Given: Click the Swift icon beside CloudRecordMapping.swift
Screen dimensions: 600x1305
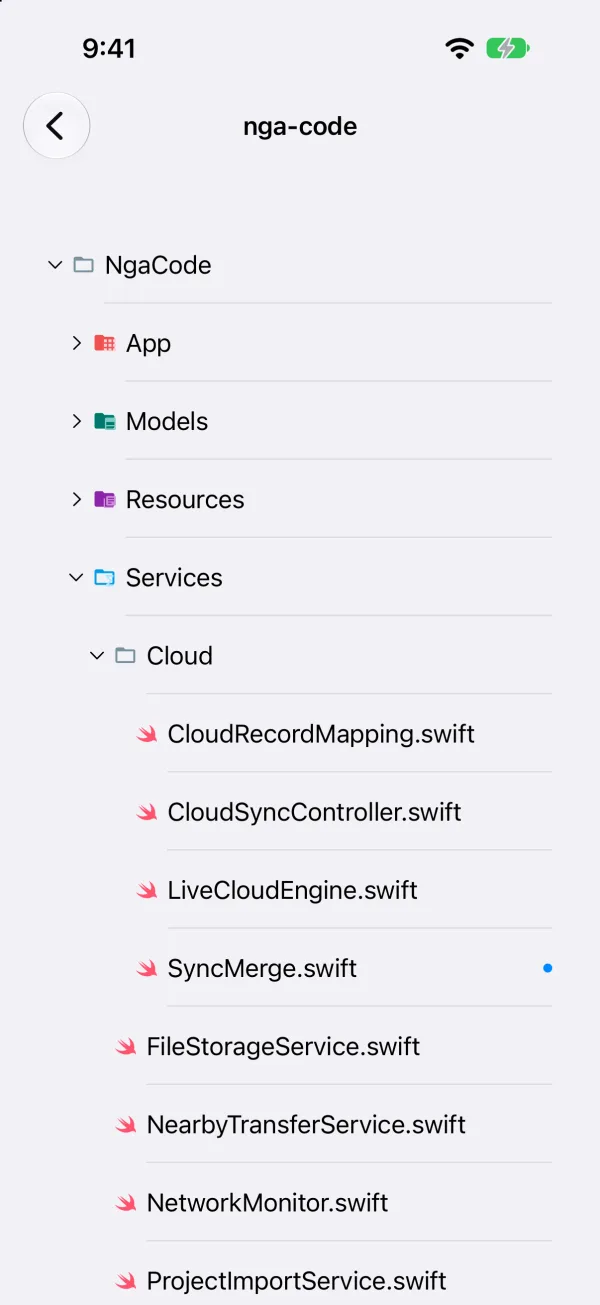Looking at the screenshot, I should (146, 734).
